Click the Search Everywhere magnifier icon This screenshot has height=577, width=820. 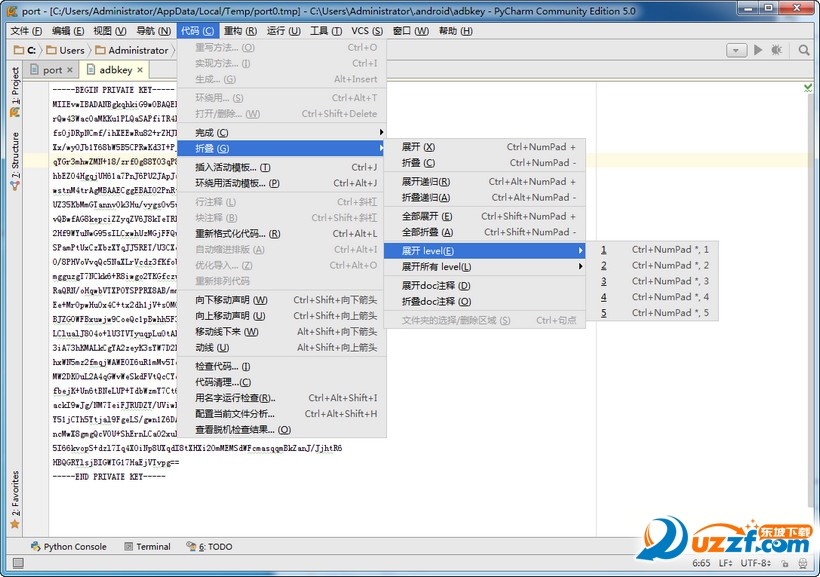804,50
